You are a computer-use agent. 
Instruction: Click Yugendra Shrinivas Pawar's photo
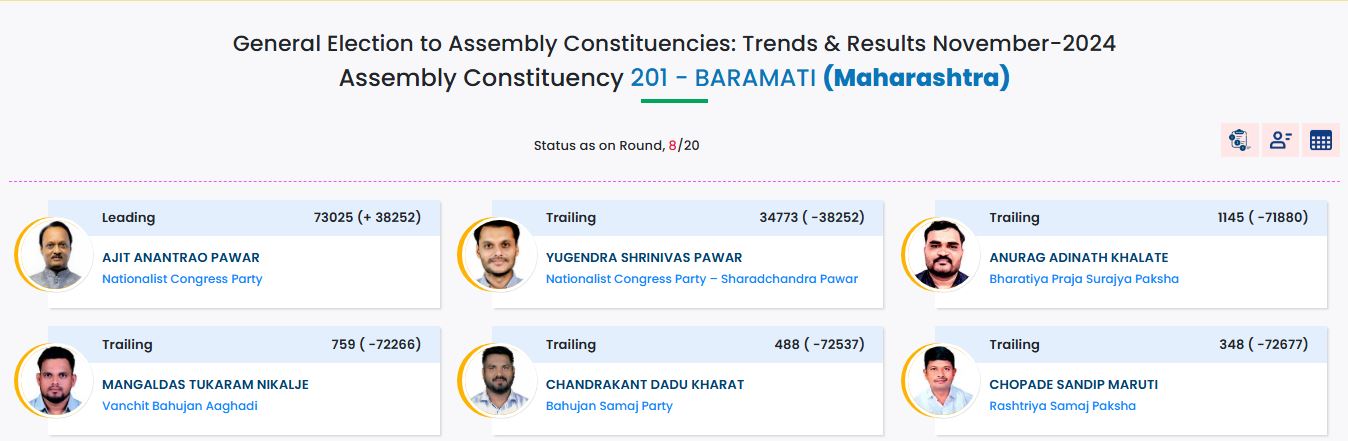coord(494,254)
